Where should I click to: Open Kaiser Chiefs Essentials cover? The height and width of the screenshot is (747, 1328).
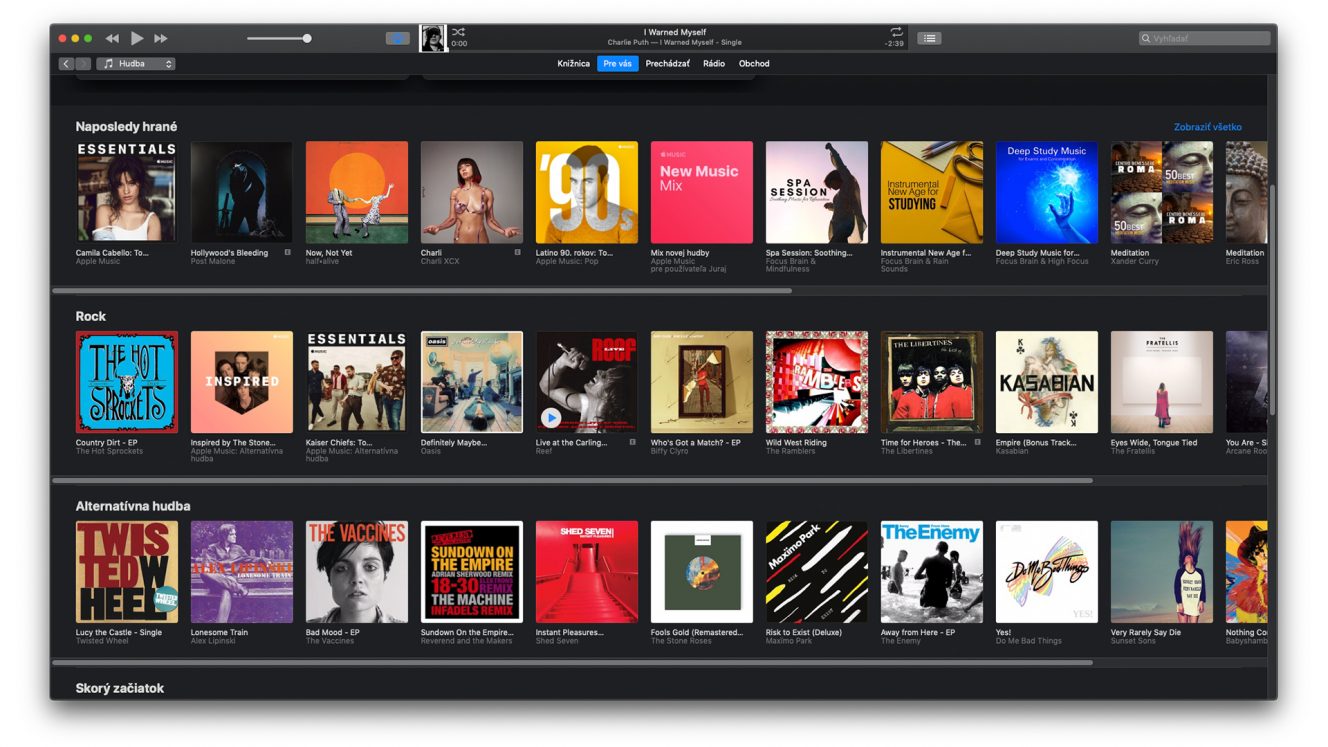click(x=357, y=382)
